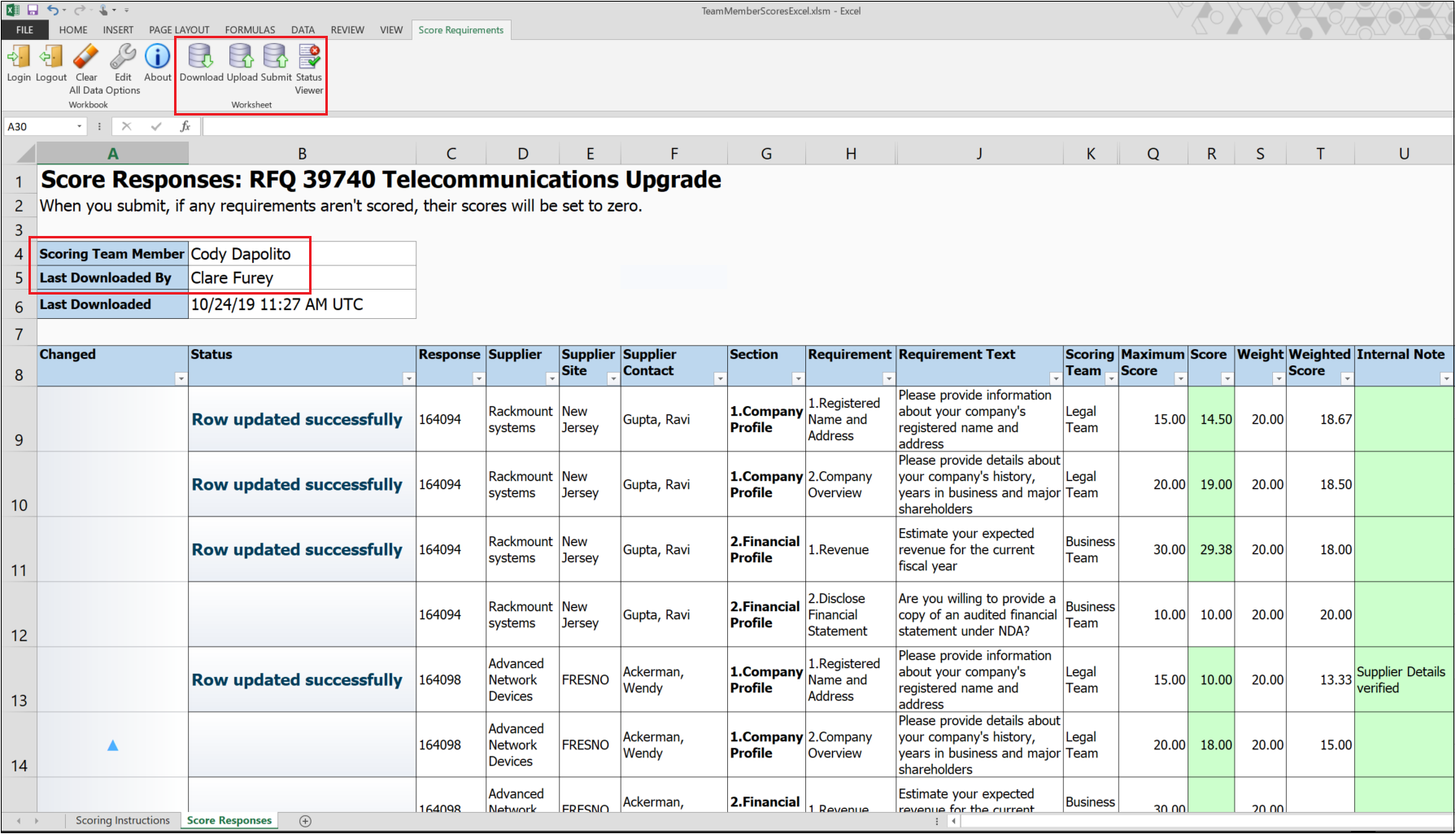Click previous sheet navigation arrow

coord(19,821)
